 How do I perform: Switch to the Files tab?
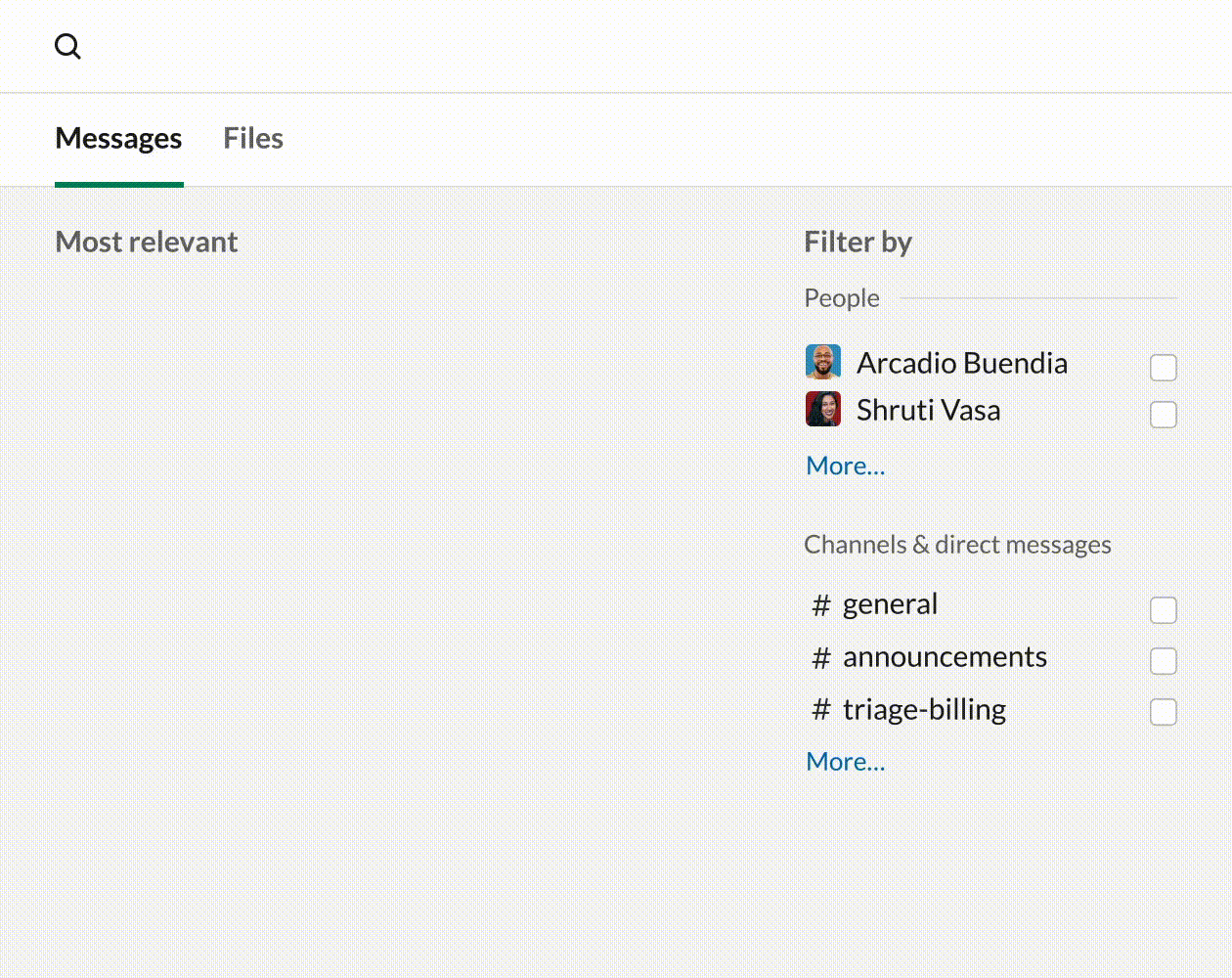pos(253,138)
